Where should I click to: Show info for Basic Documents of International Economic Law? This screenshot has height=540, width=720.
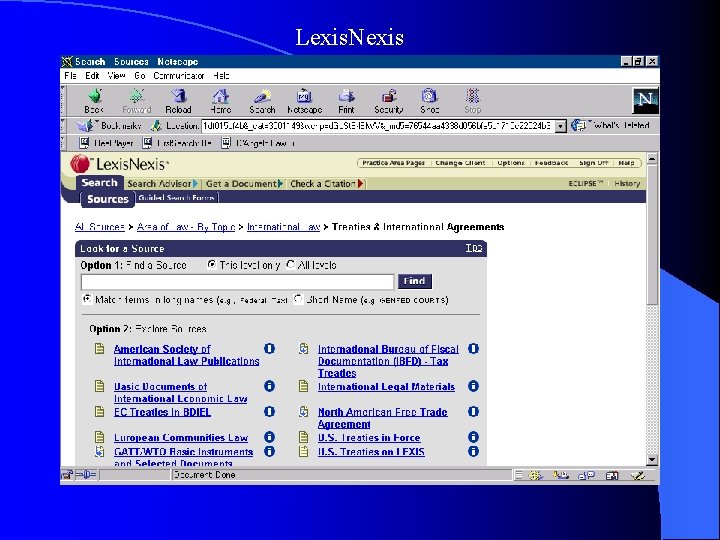pos(270,386)
